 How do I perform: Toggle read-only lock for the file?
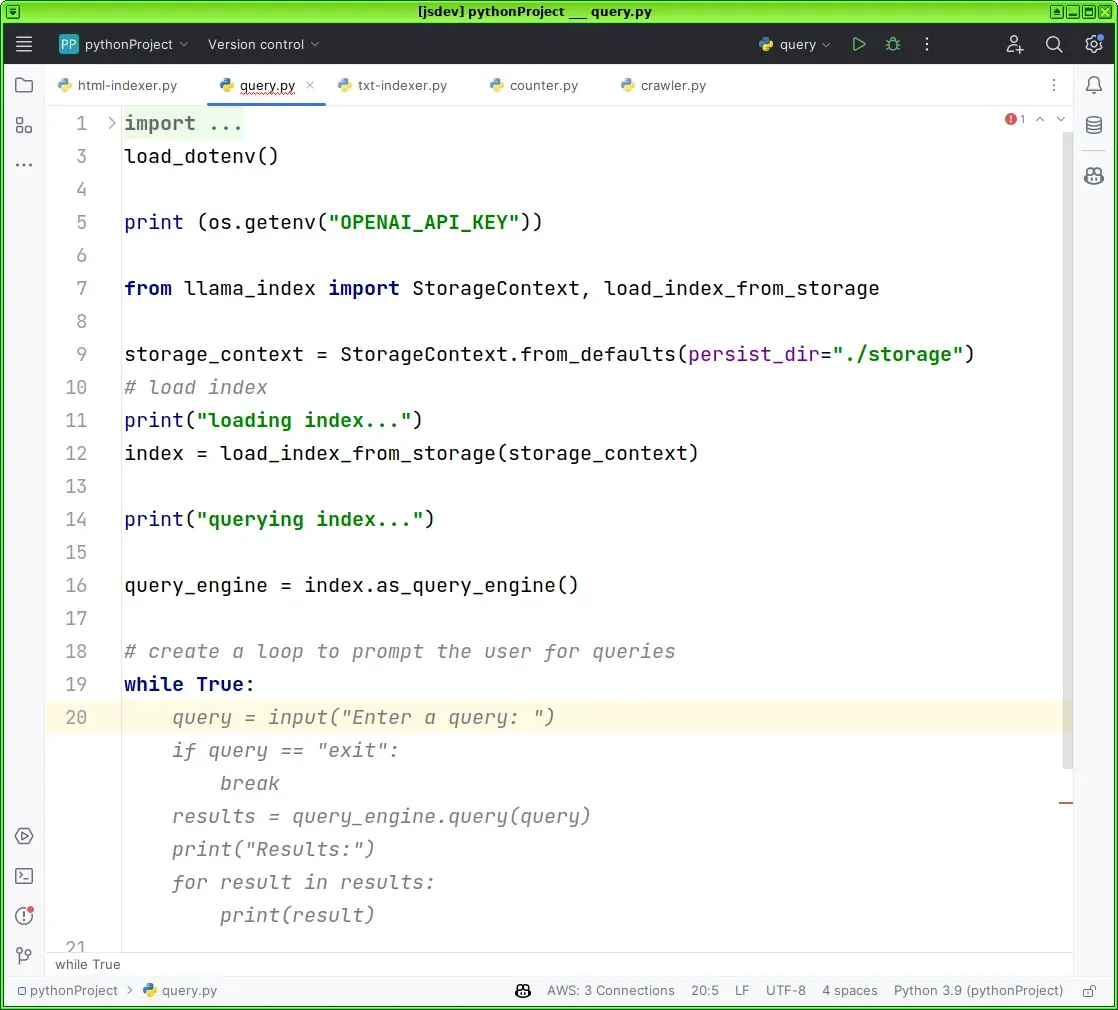pos(1089,991)
